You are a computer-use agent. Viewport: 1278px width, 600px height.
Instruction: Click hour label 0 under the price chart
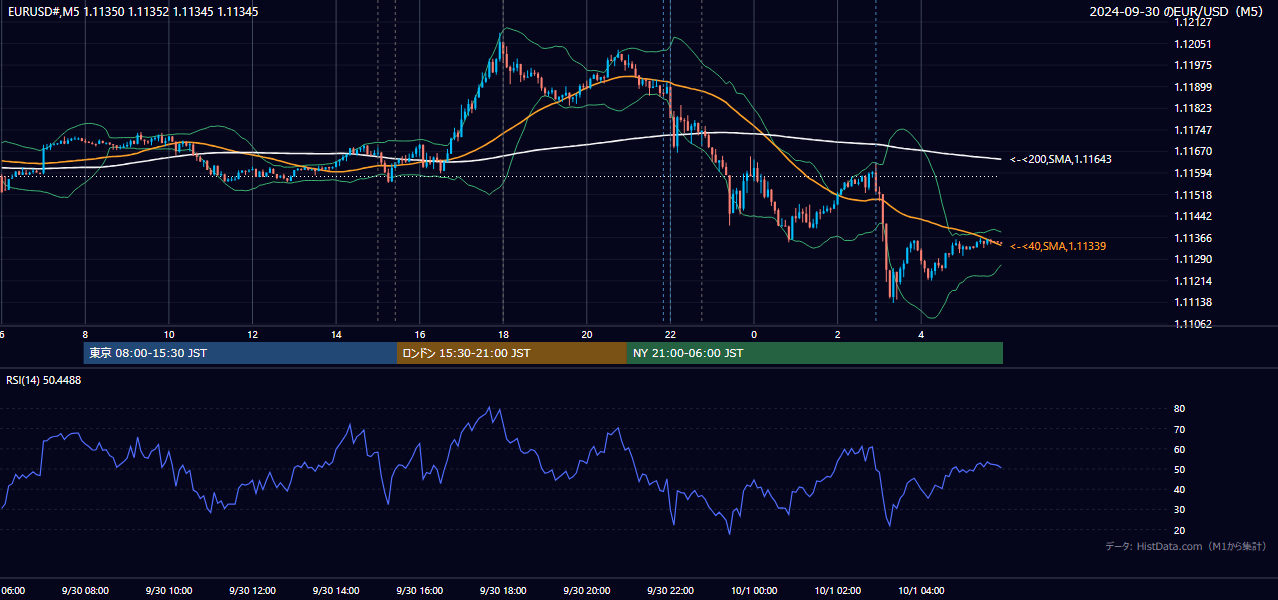[x=754, y=335]
